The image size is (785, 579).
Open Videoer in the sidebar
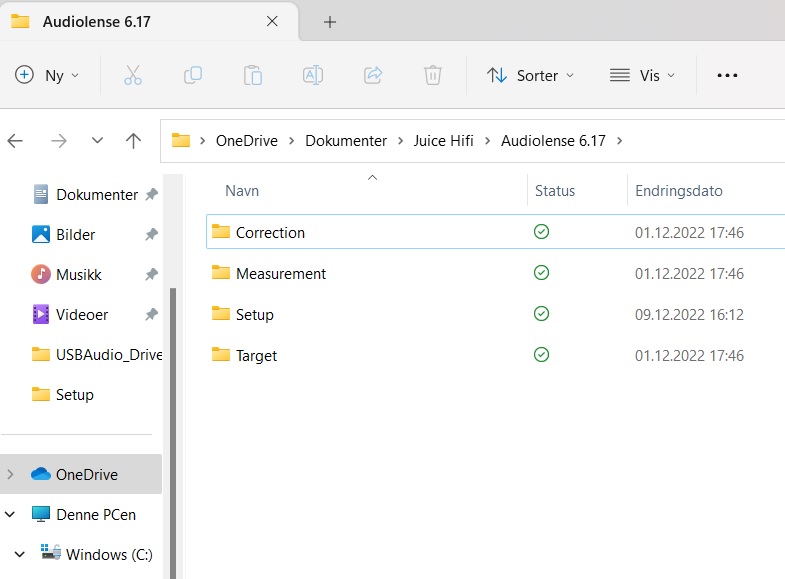click(x=70, y=314)
